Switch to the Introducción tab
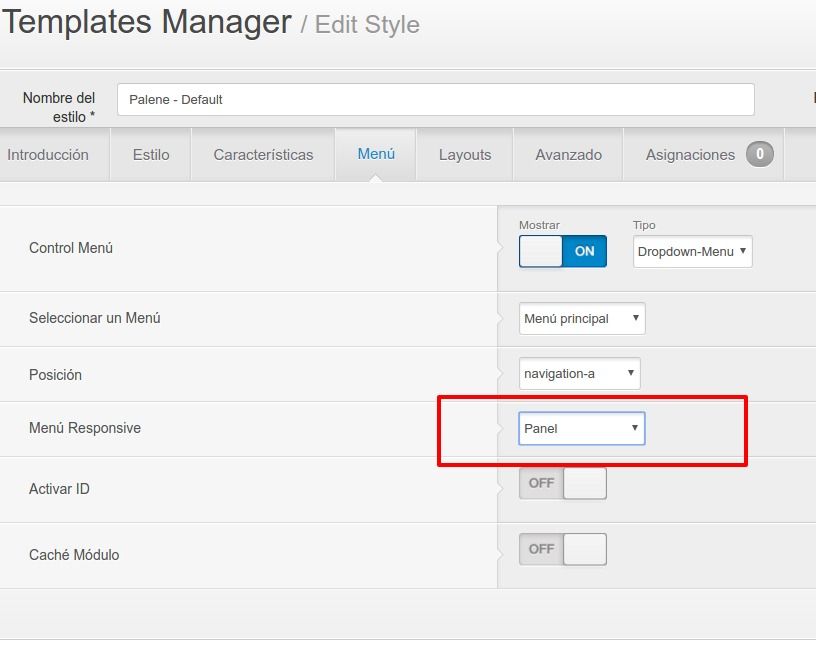Viewport: 816px width, 654px height. [48, 155]
